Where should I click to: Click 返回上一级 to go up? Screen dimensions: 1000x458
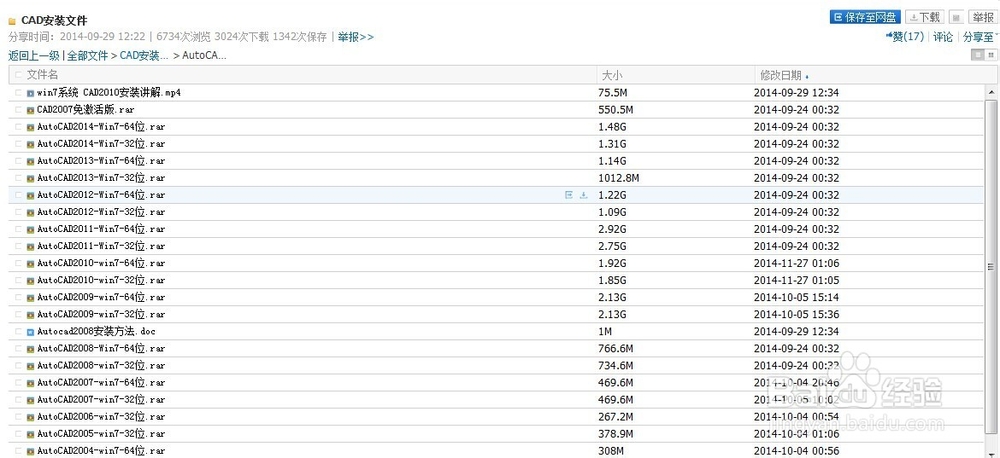point(34,55)
